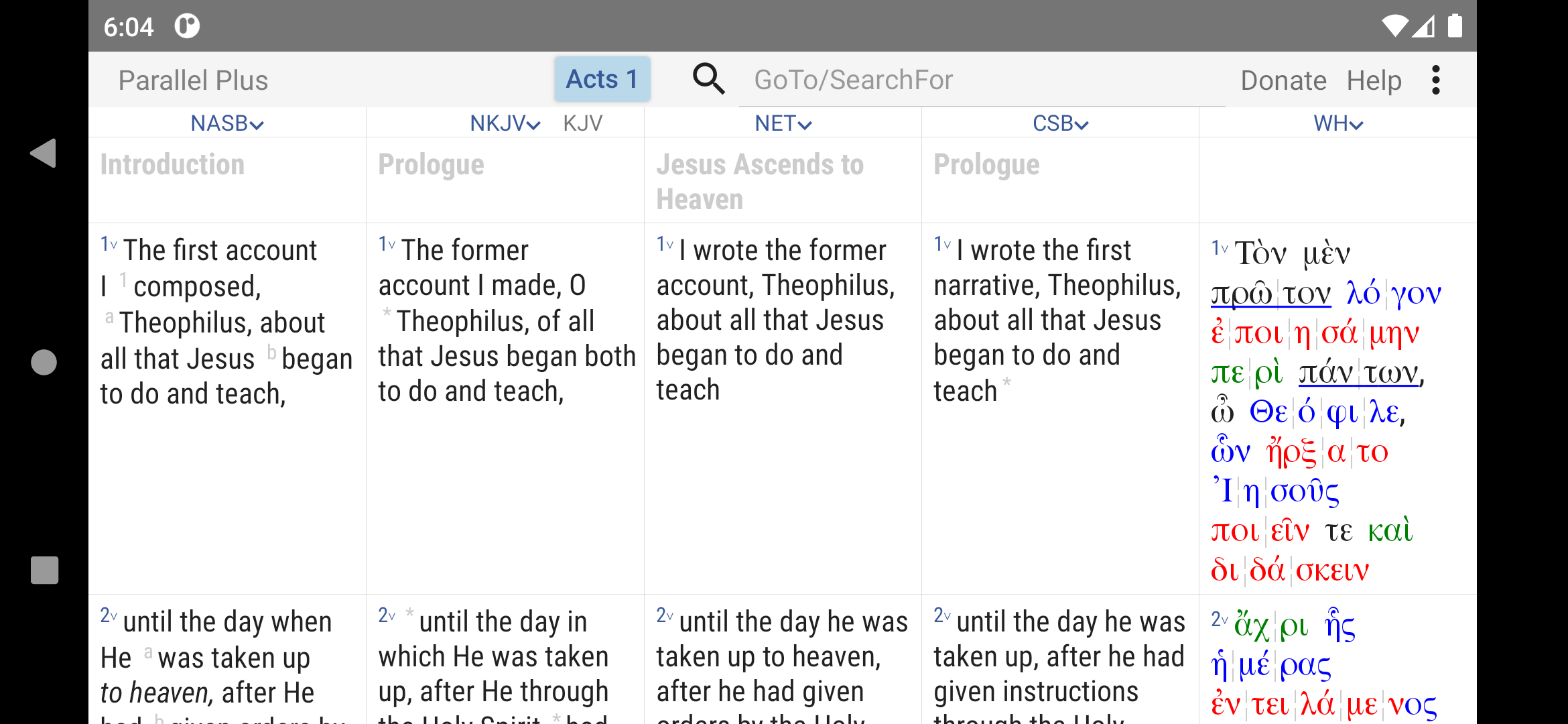
Task: Tap verse 2v marker in CSB column
Action: [942, 615]
